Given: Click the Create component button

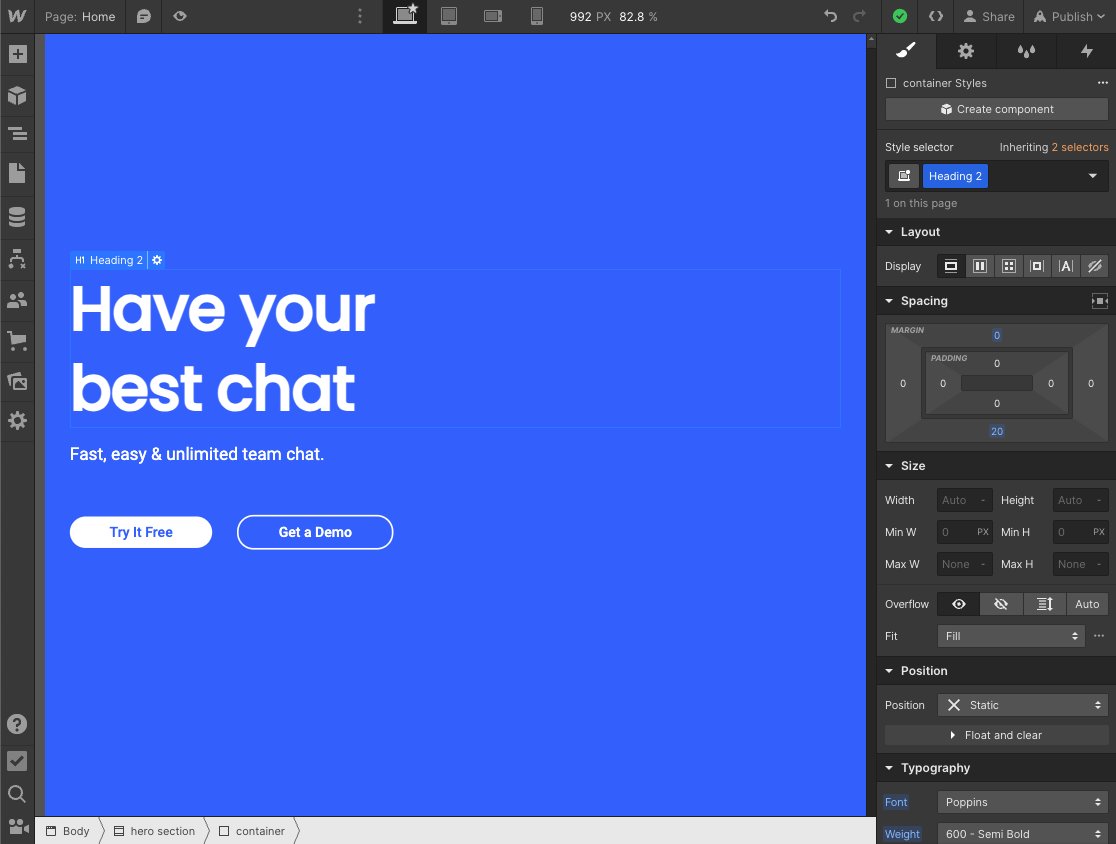Looking at the screenshot, I should click(x=996, y=109).
